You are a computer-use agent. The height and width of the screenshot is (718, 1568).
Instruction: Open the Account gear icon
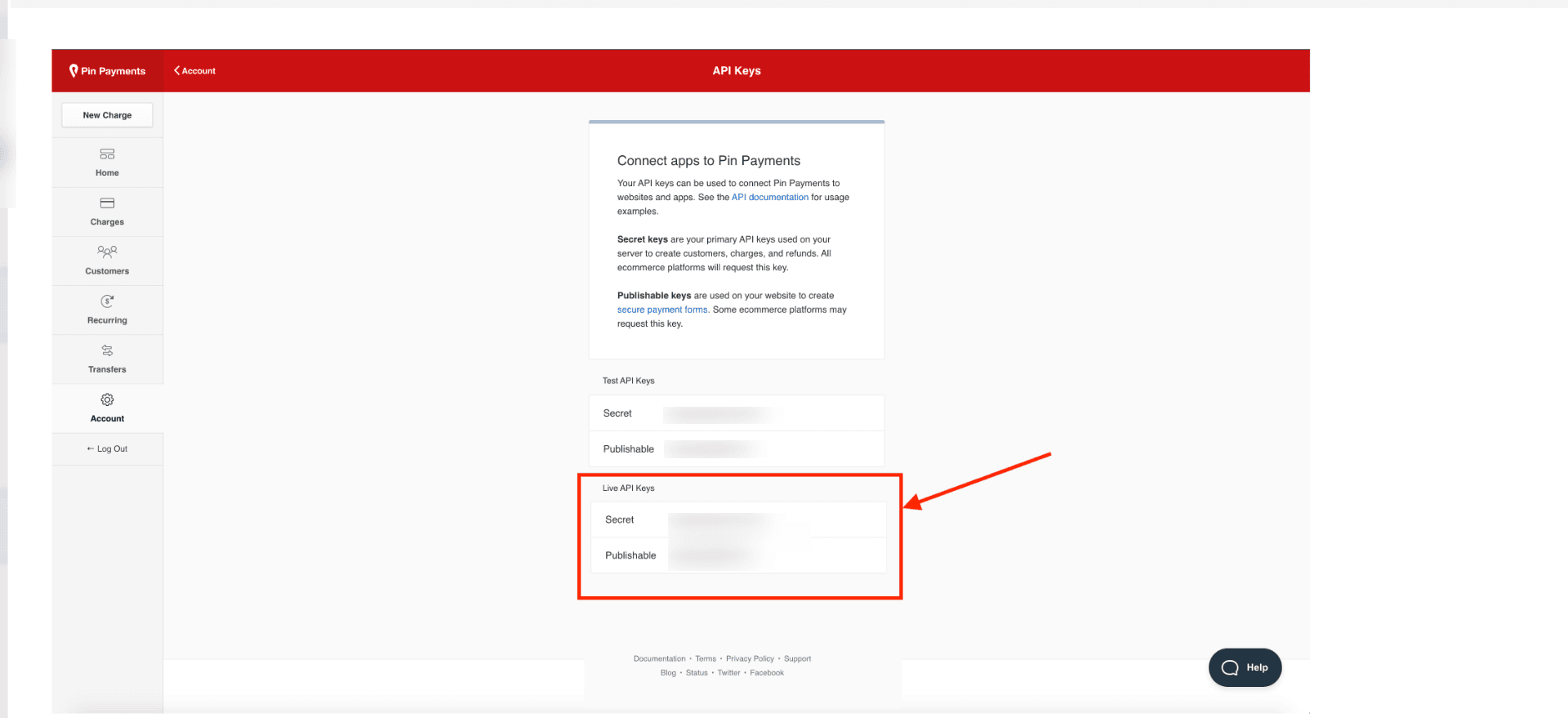107,399
